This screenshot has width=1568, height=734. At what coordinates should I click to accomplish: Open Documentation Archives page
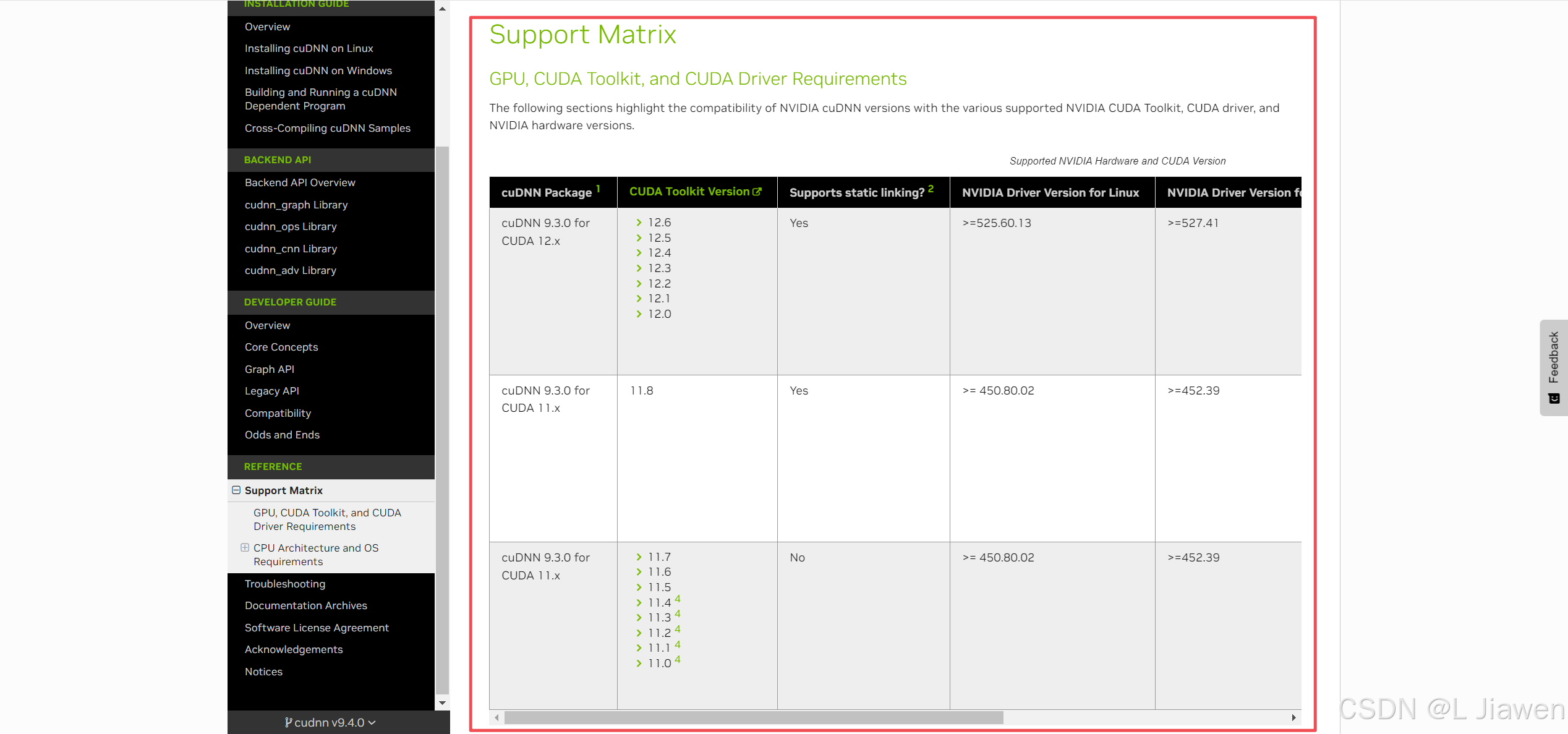(x=306, y=605)
